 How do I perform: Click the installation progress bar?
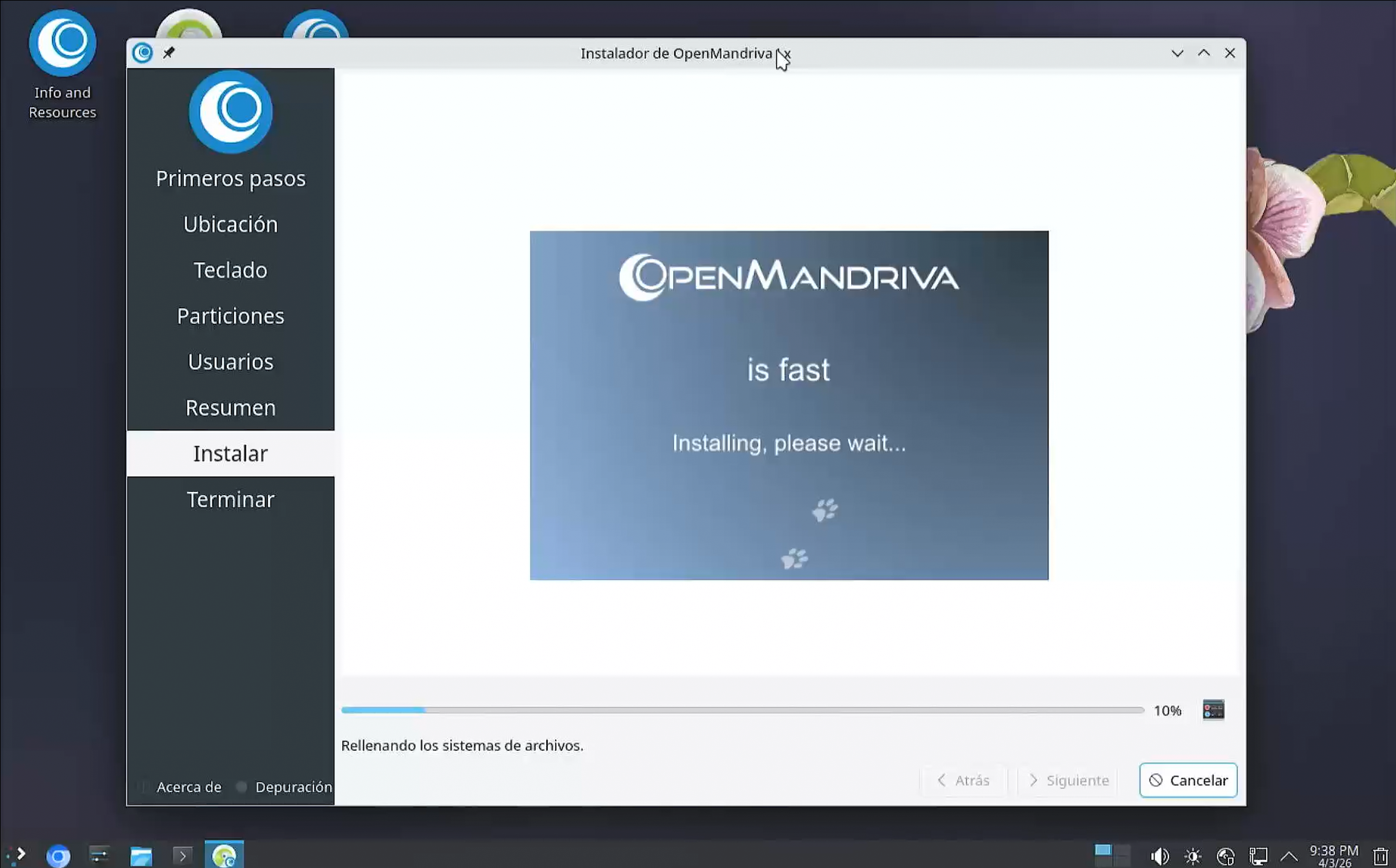pyautogui.click(x=742, y=710)
